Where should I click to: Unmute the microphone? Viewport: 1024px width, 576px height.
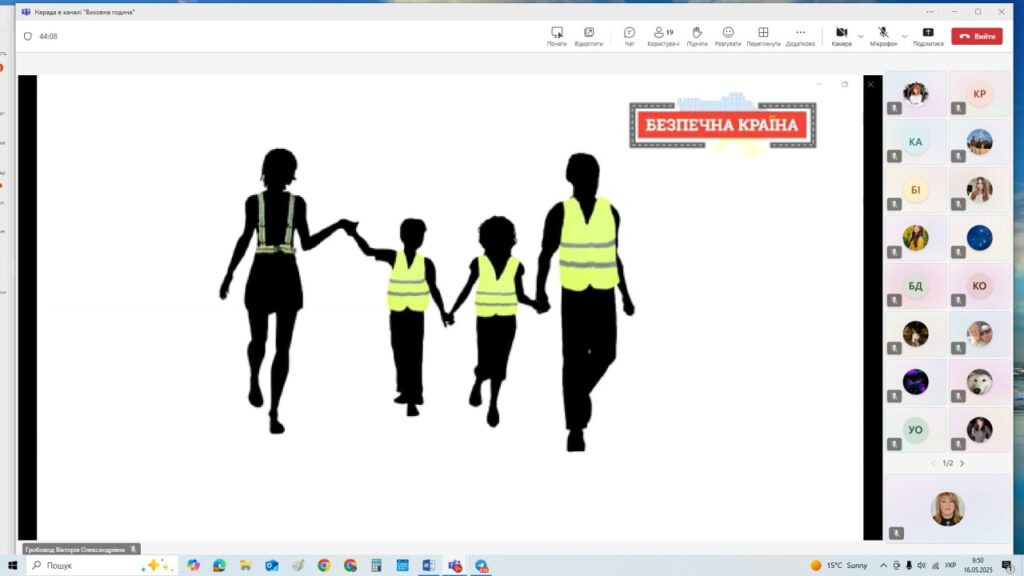click(x=883, y=36)
